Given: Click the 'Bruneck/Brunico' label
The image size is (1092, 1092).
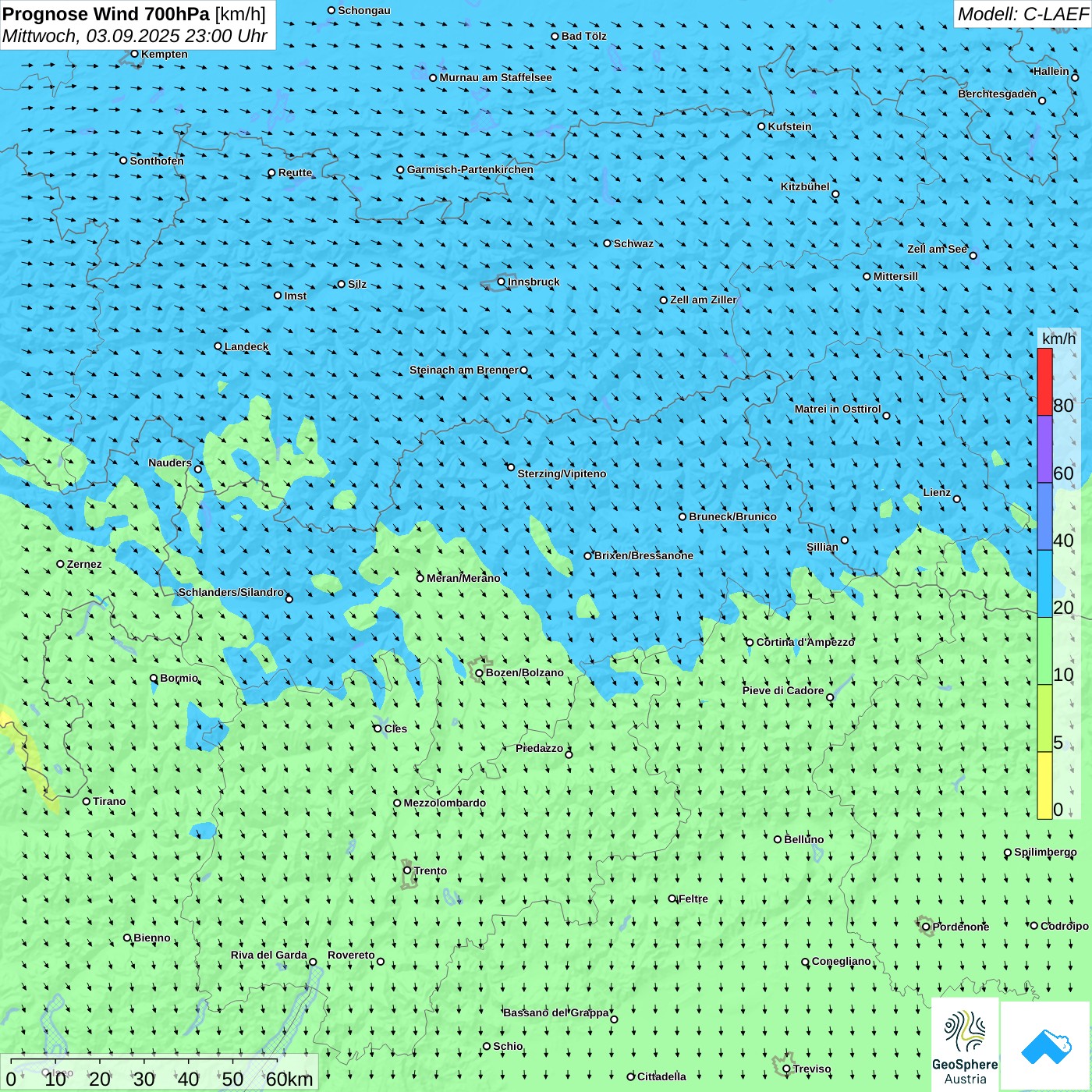Looking at the screenshot, I should (732, 516).
